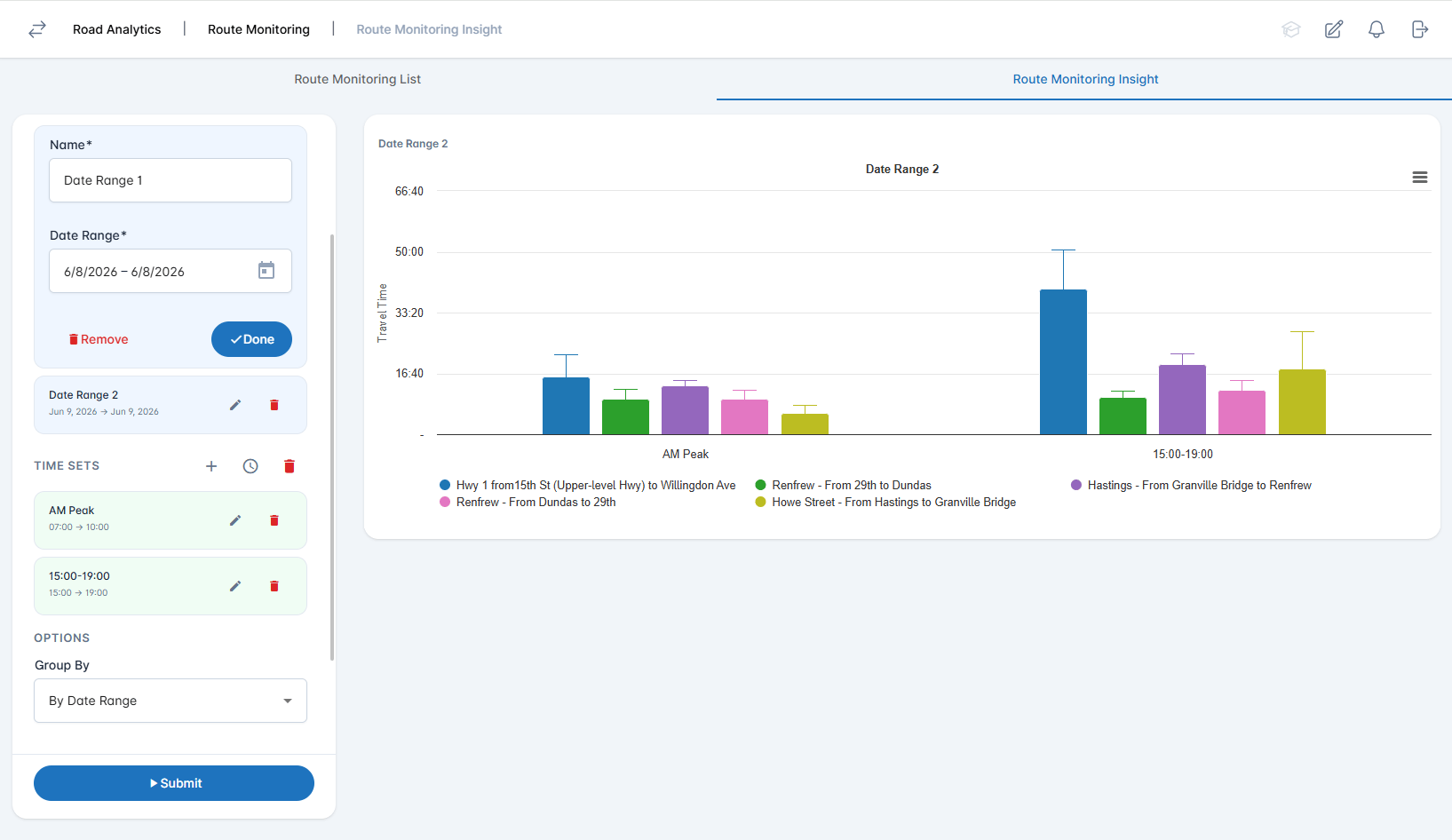
Task: Remove the Date Range 1 entry
Action: coord(99,339)
